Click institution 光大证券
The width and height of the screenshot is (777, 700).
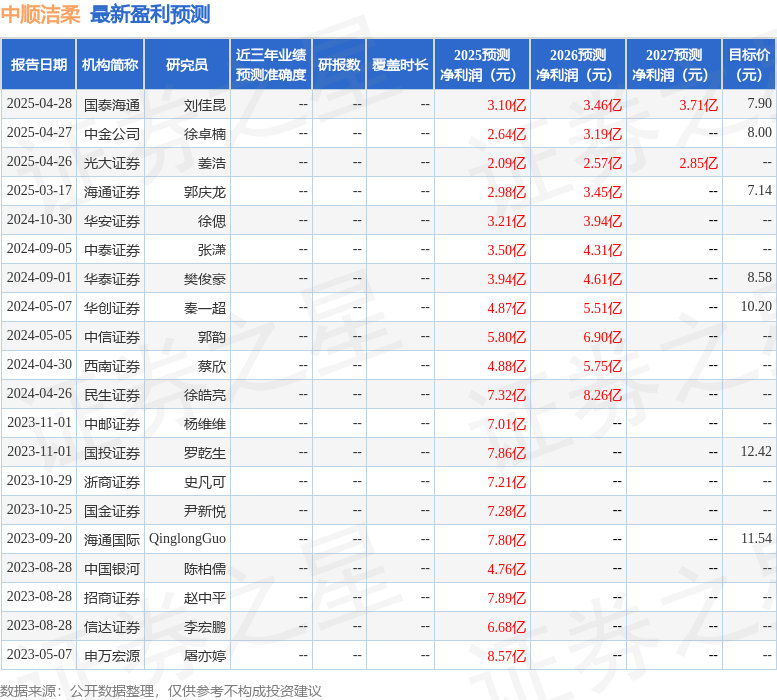point(112,163)
